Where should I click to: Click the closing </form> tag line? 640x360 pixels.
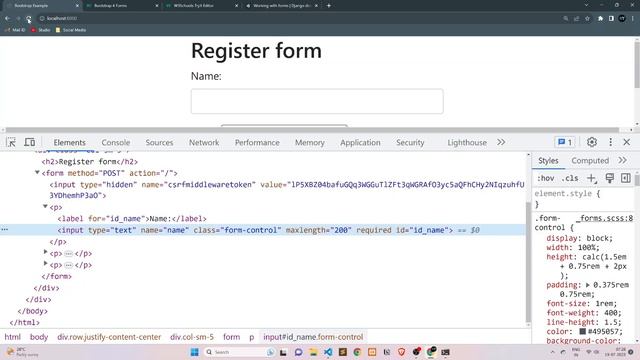56,276
